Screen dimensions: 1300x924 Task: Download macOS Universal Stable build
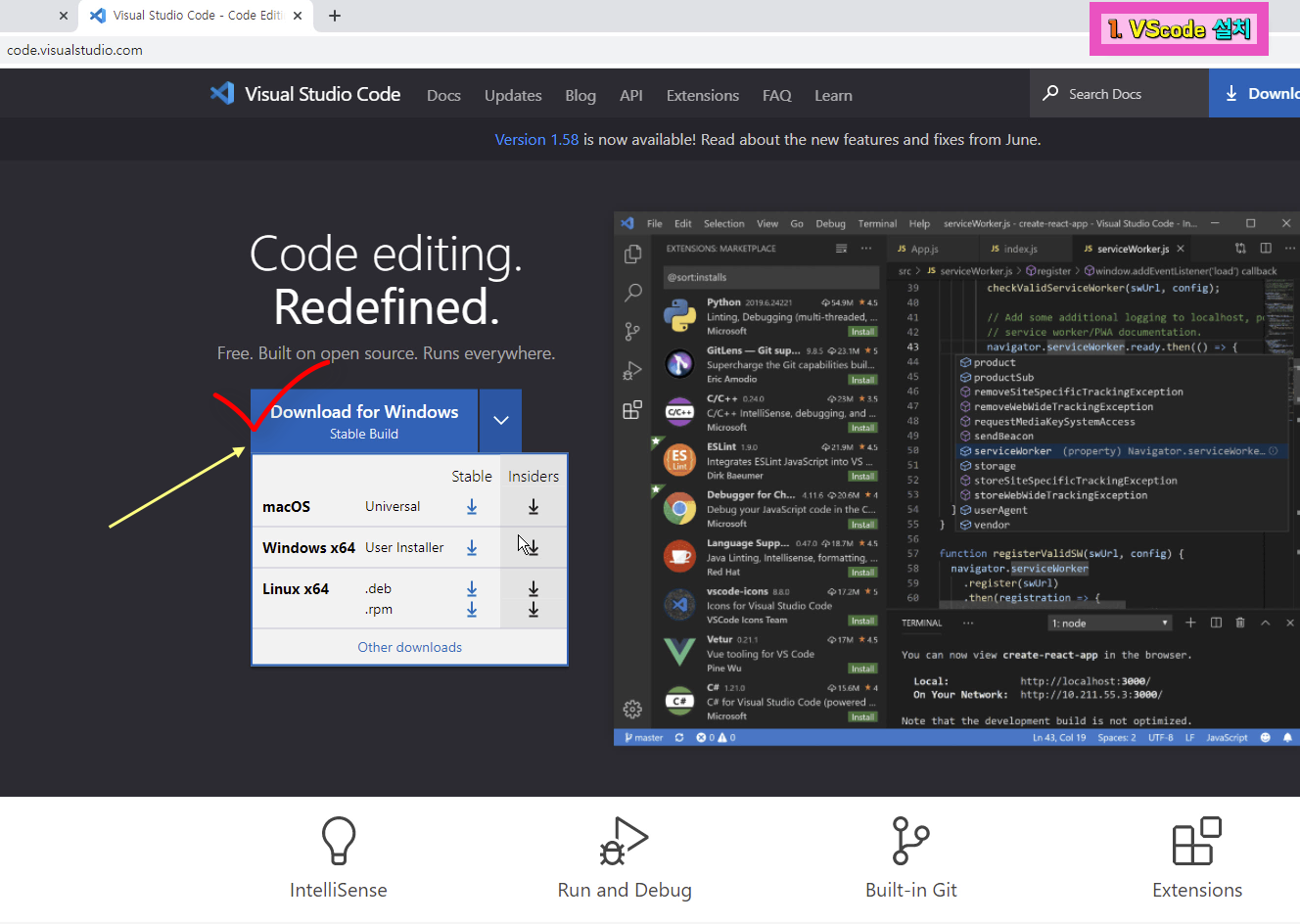coord(472,506)
